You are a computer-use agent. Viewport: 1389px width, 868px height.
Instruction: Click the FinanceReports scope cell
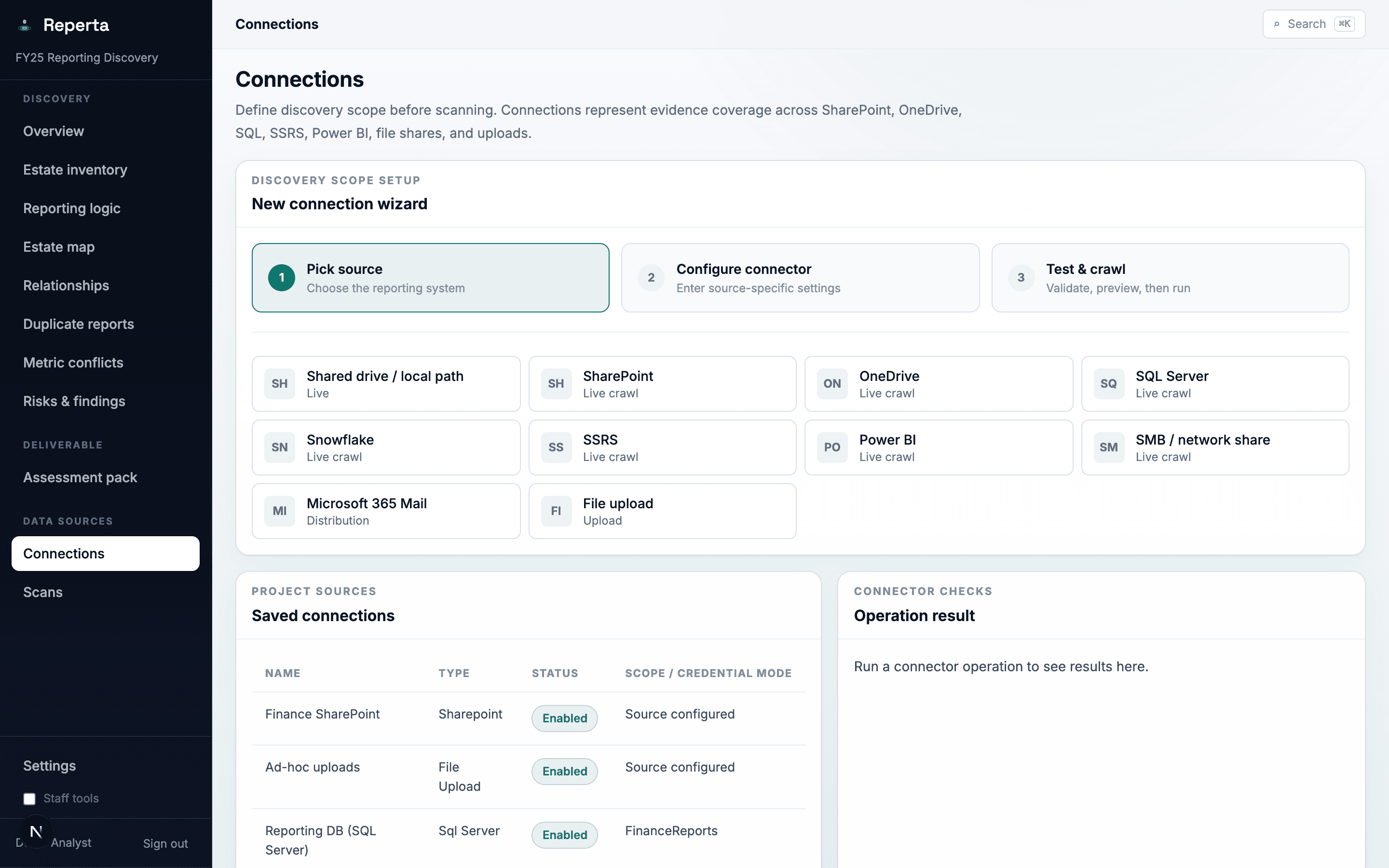(671, 831)
